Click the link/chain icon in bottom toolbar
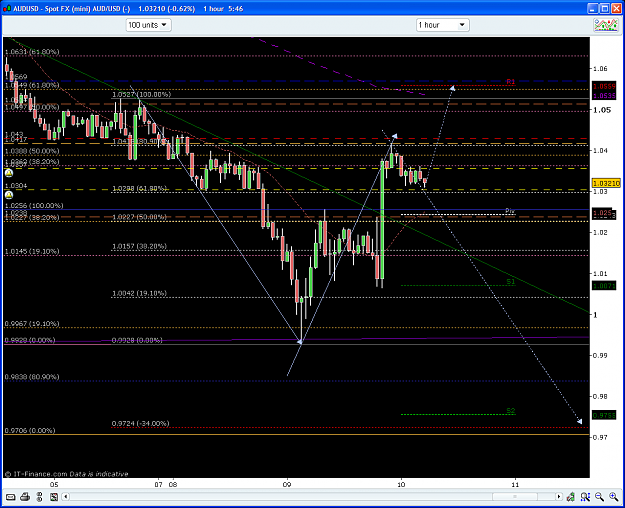 coord(39,497)
